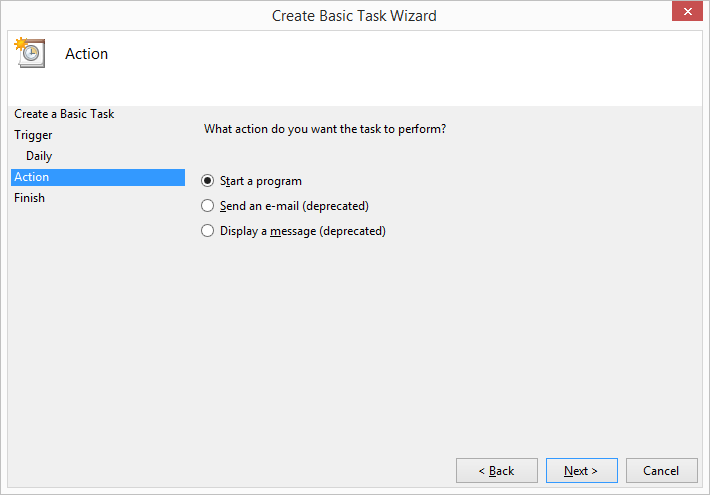Select the Start a program radio button
This screenshot has width=710, height=495.
point(207,181)
